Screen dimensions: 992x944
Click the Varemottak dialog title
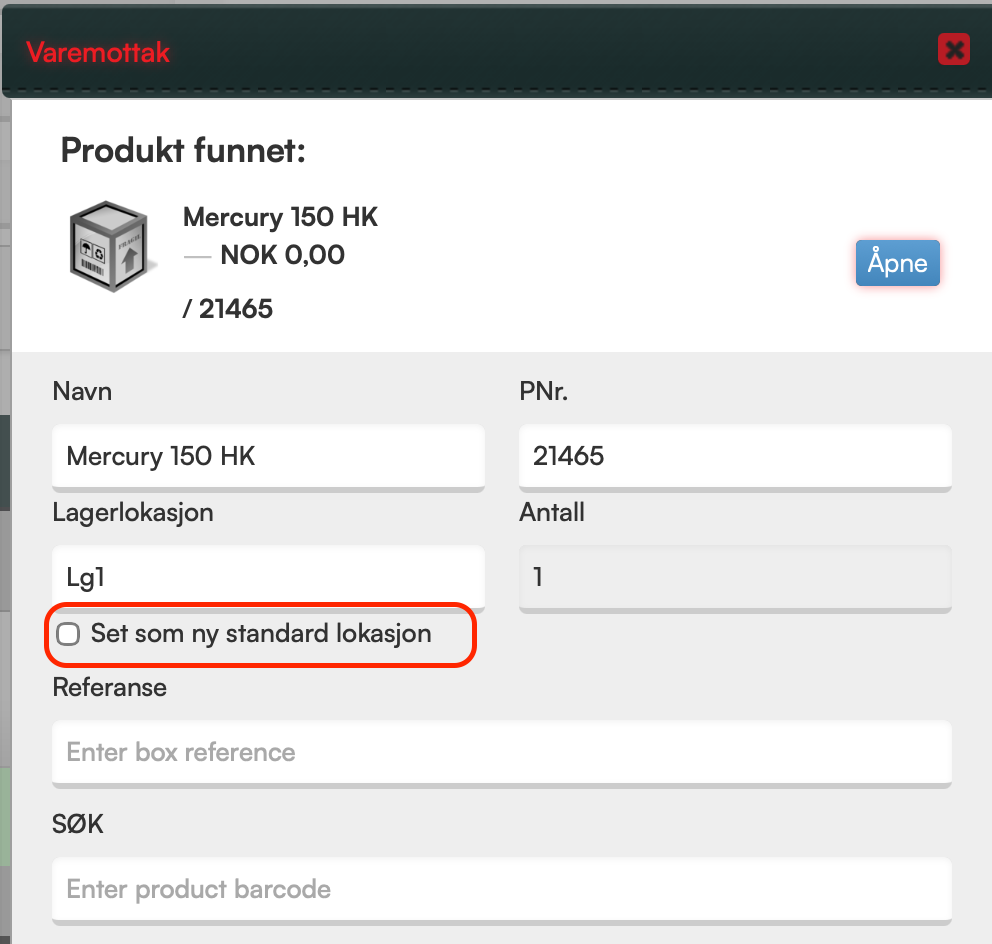pos(98,53)
